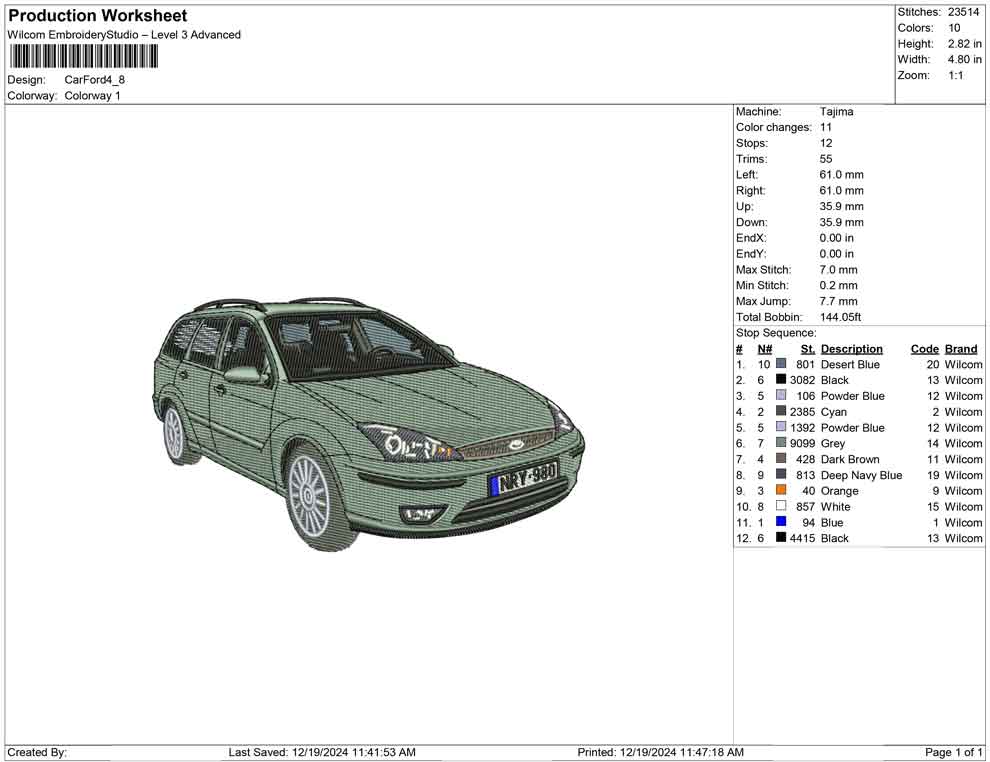Image resolution: width=990 pixels, height=762 pixels.
Task: Click the Stitches count 23514
Action: tap(964, 12)
